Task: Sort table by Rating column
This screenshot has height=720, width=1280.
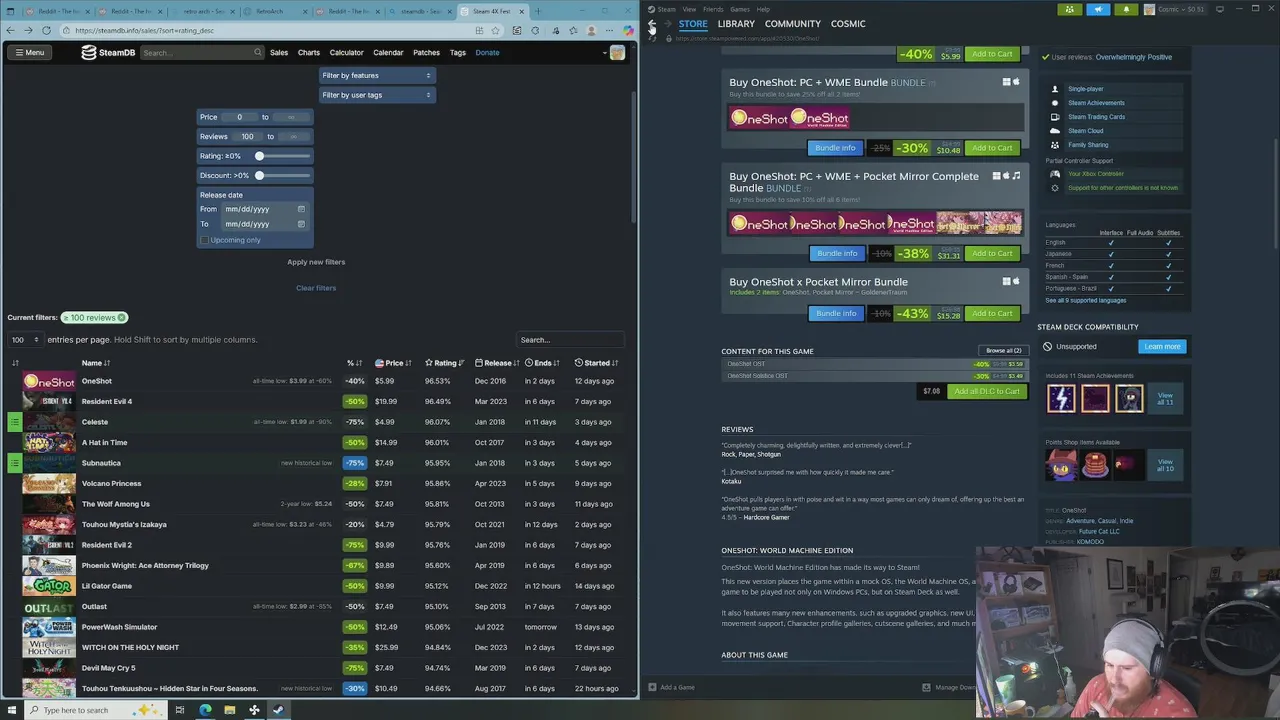Action: pyautogui.click(x=445, y=363)
